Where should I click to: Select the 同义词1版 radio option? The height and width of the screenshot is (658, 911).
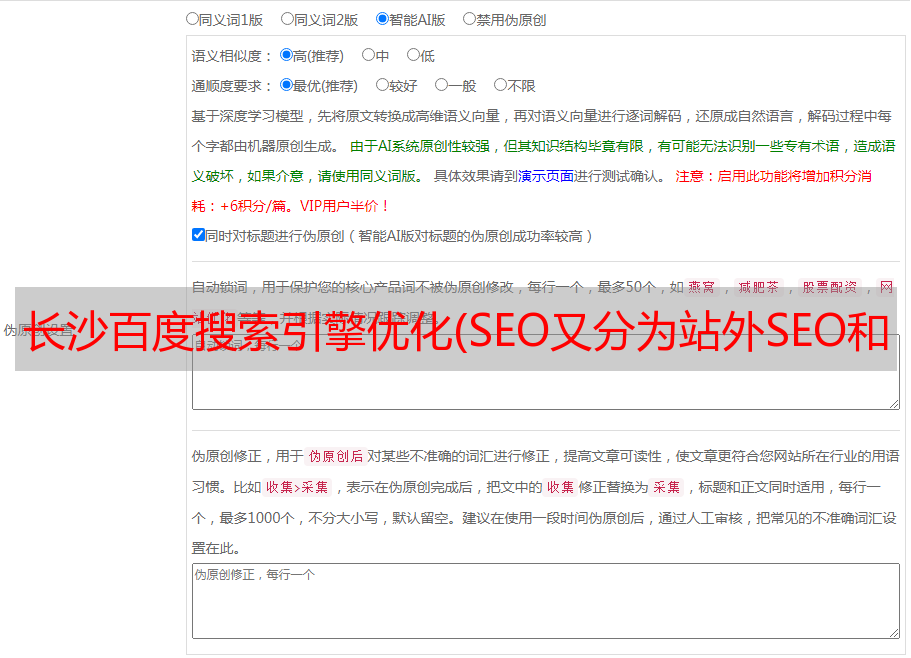point(192,19)
